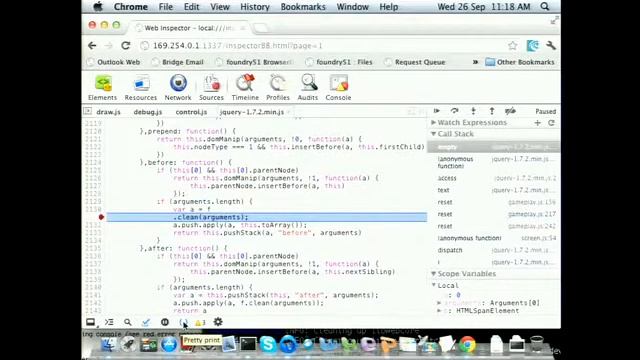Deactivate all breakpoints

[510, 111]
